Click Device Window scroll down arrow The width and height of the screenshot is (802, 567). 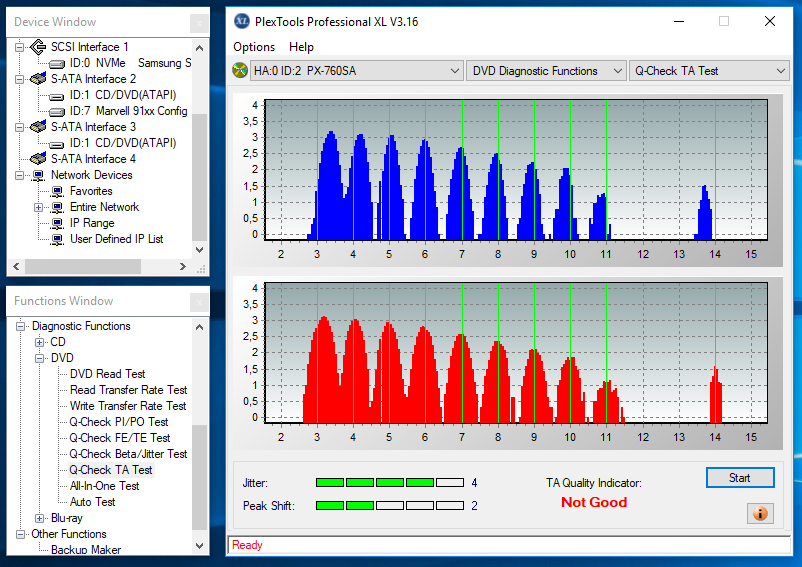(199, 250)
